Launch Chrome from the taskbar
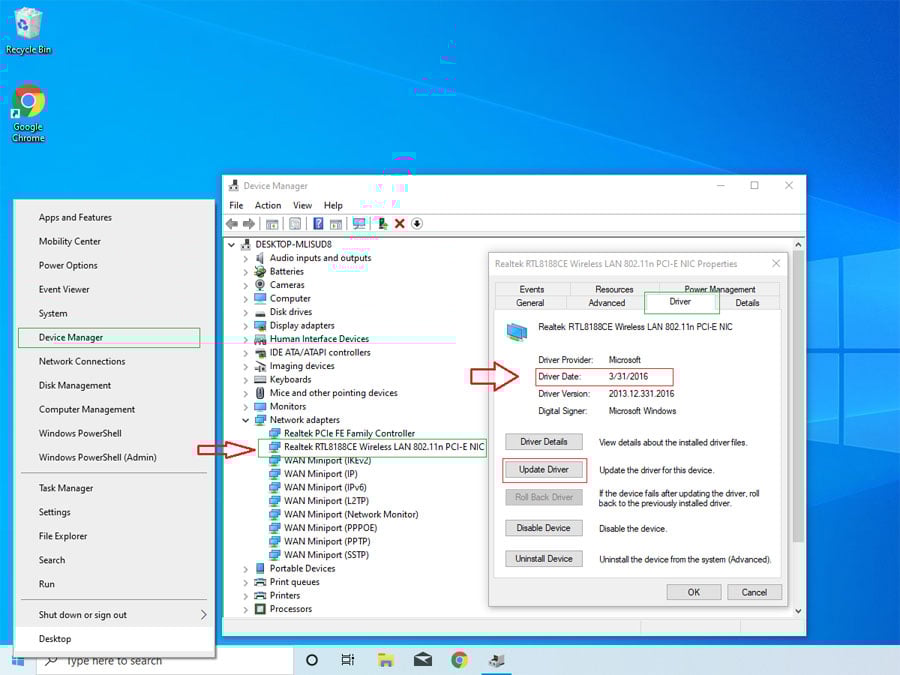This screenshot has width=900, height=675. [x=459, y=660]
